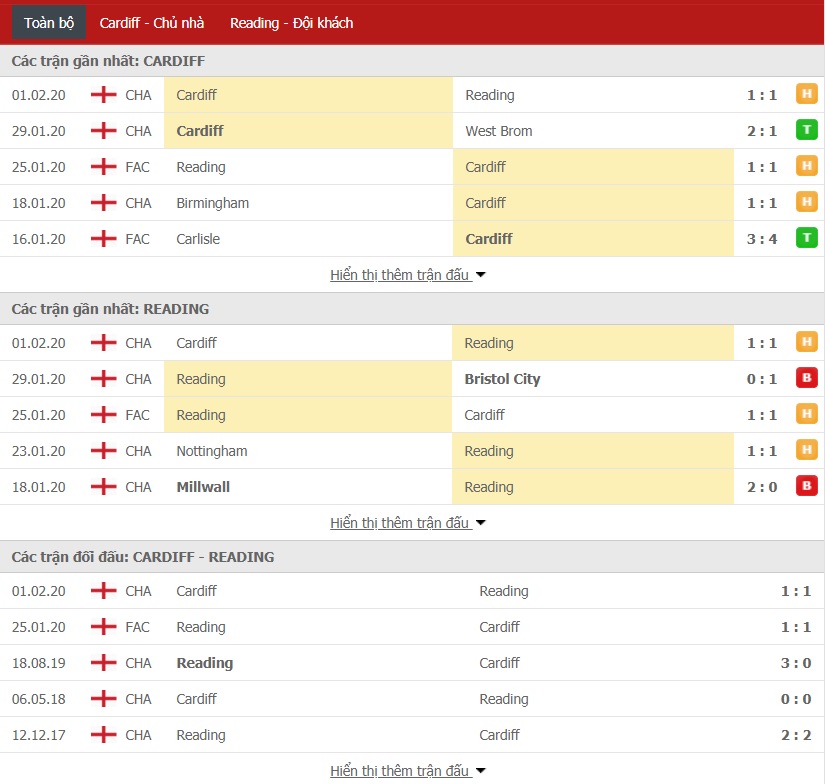Click the H badge of Cardiff section's 01.02.20 row
The image size is (825, 784).
806,94
